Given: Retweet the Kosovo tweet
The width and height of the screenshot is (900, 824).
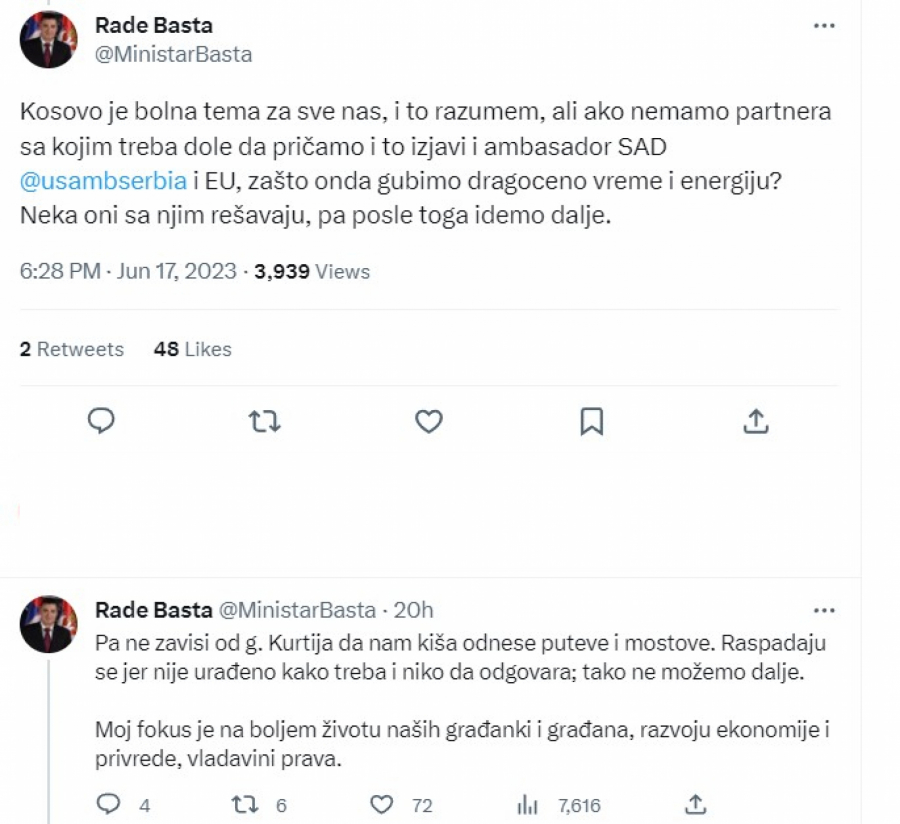Looking at the screenshot, I should point(264,421).
